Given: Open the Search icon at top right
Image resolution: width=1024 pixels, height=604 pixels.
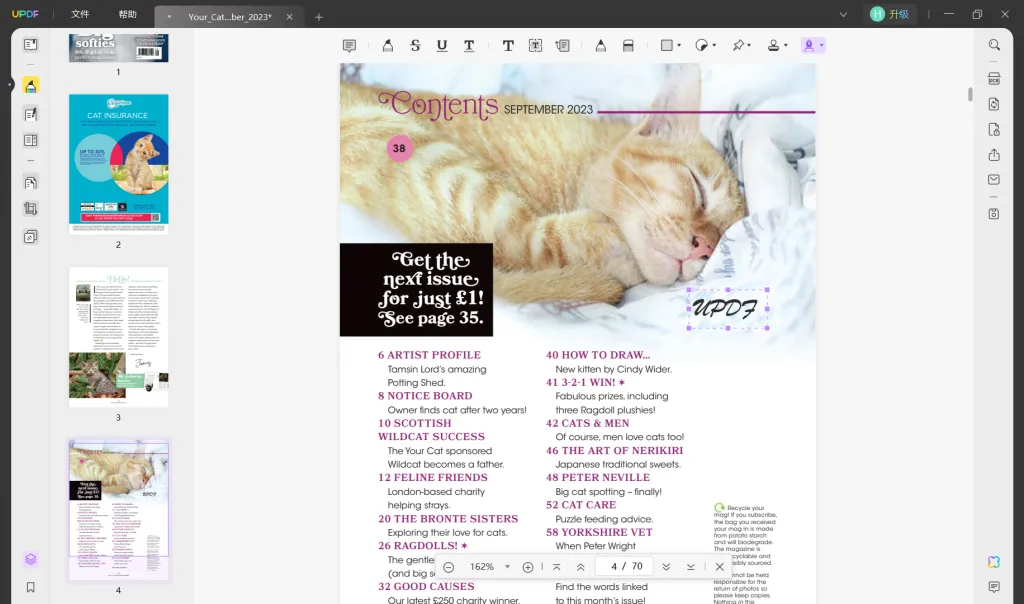Looking at the screenshot, I should pyautogui.click(x=994, y=44).
